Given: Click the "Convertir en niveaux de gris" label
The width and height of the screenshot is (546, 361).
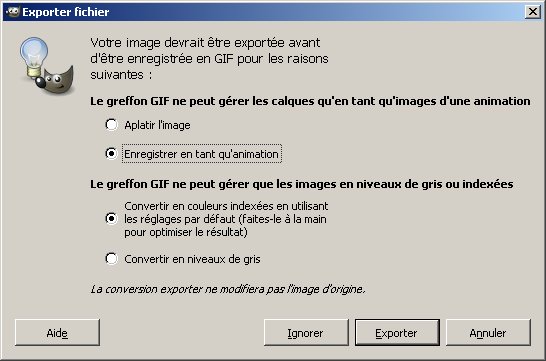Looking at the screenshot, I should (192, 259).
